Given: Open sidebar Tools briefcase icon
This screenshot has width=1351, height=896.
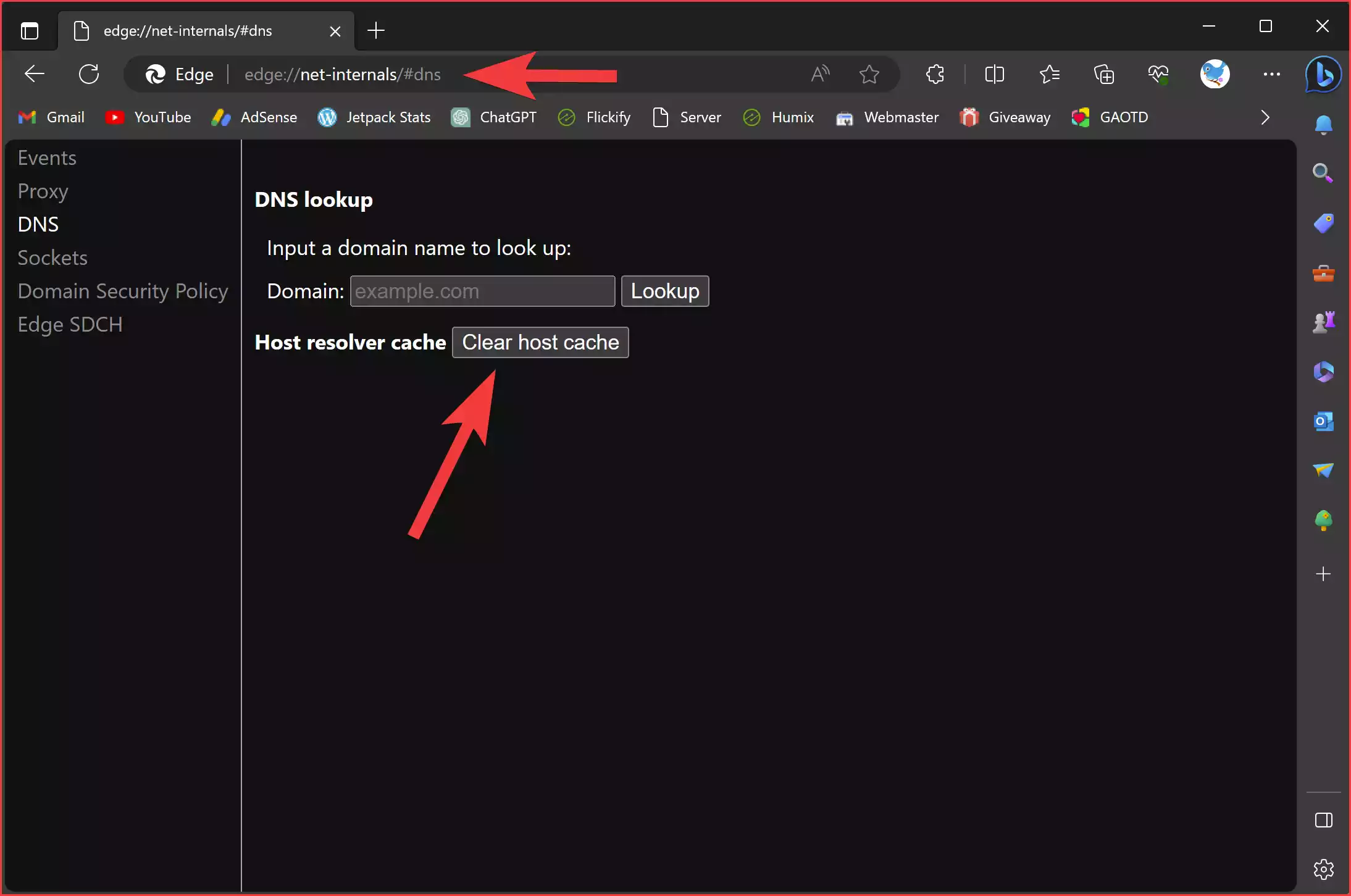Looking at the screenshot, I should 1323,272.
